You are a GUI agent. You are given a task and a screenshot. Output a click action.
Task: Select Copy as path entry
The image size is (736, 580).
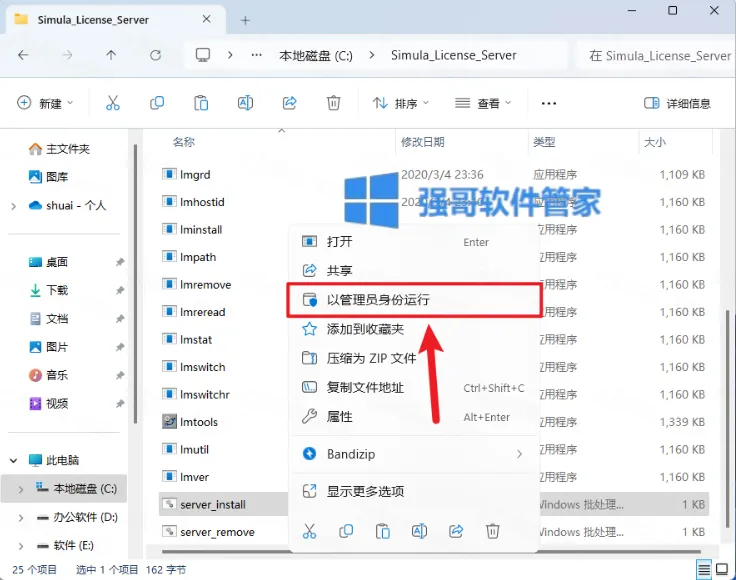tap(414, 388)
